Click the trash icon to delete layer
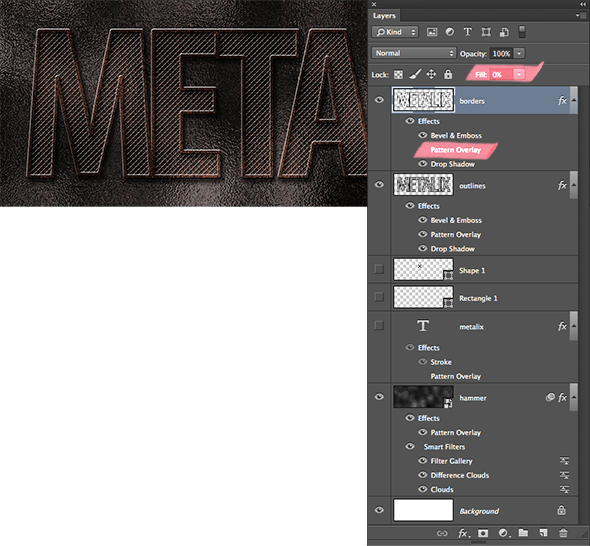The height and width of the screenshot is (546, 590). point(563,533)
